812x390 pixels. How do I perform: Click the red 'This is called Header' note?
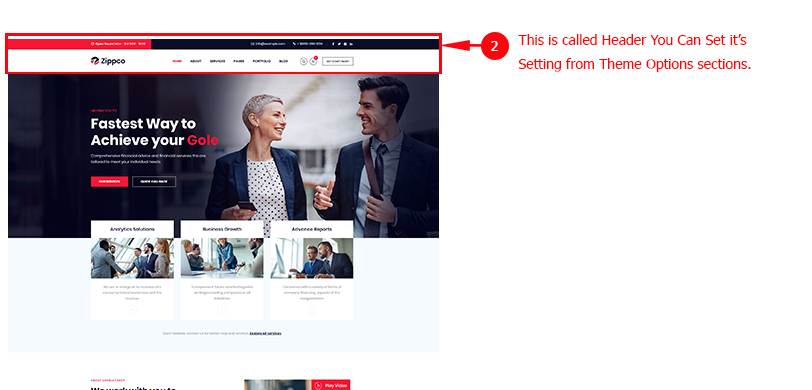(632, 40)
